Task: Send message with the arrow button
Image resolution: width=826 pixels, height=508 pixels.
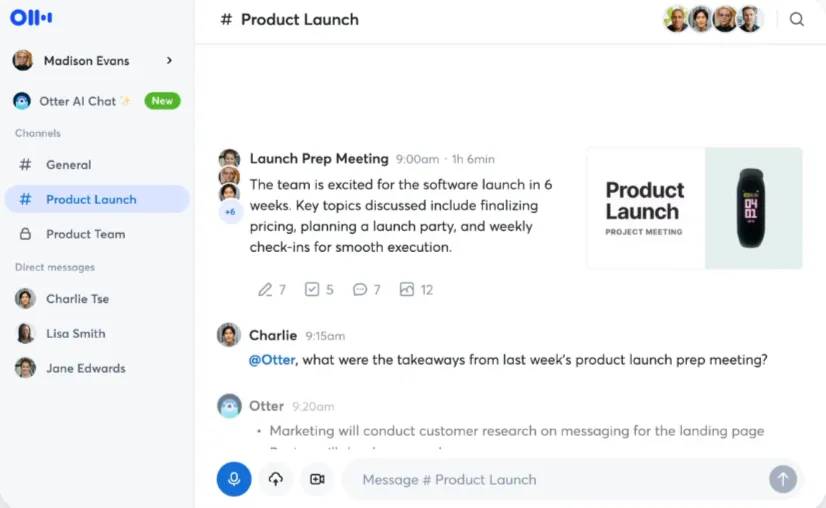Action: click(x=783, y=479)
